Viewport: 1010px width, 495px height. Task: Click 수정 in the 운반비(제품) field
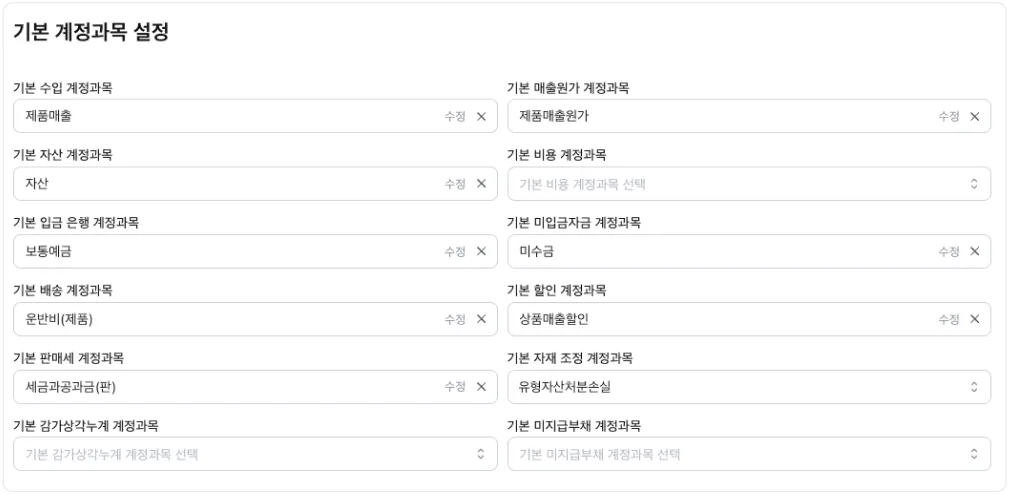(x=455, y=319)
